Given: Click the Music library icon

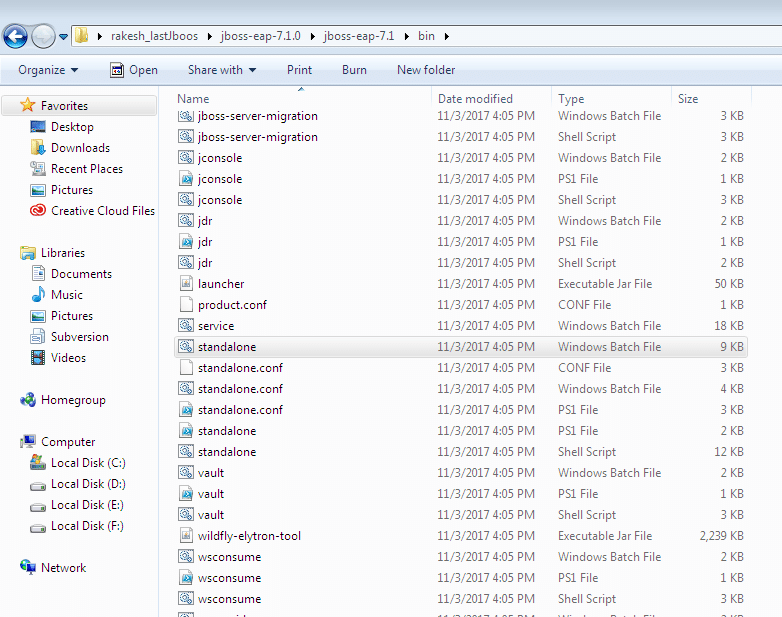Looking at the screenshot, I should pyautogui.click(x=38, y=295).
